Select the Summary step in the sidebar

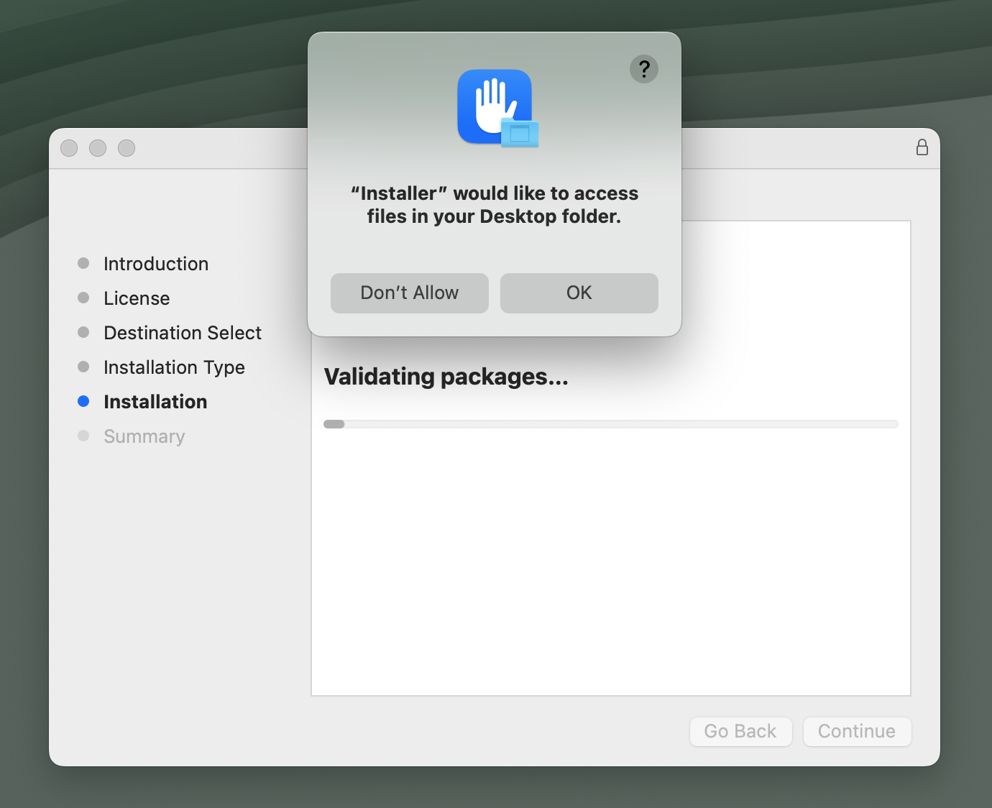[144, 436]
